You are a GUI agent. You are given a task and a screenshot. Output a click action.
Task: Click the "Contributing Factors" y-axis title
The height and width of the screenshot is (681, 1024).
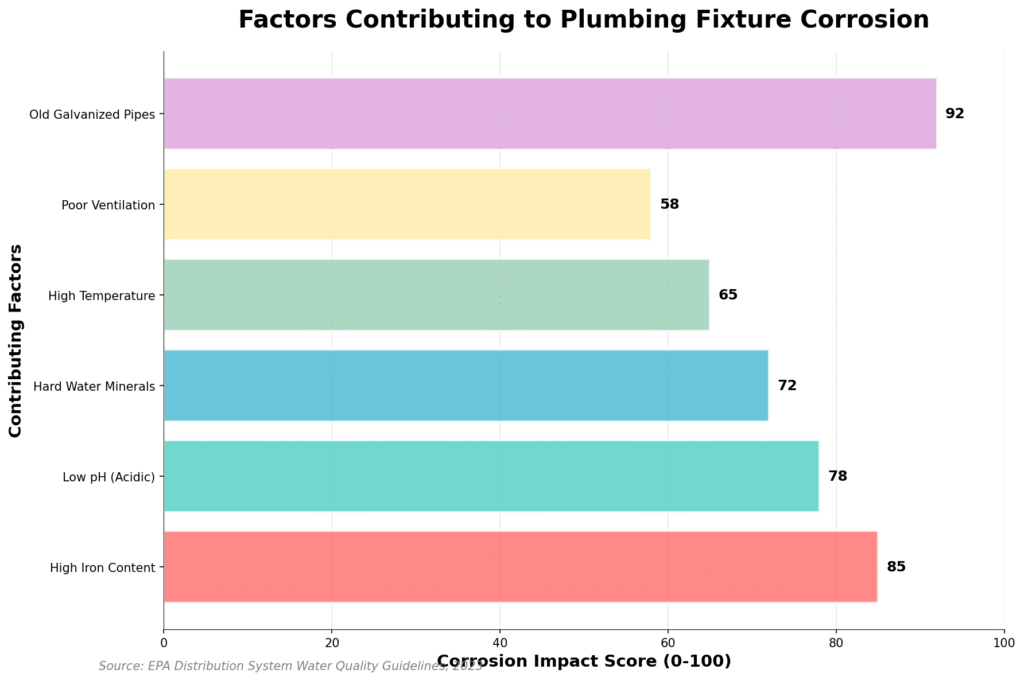click(x=15, y=340)
